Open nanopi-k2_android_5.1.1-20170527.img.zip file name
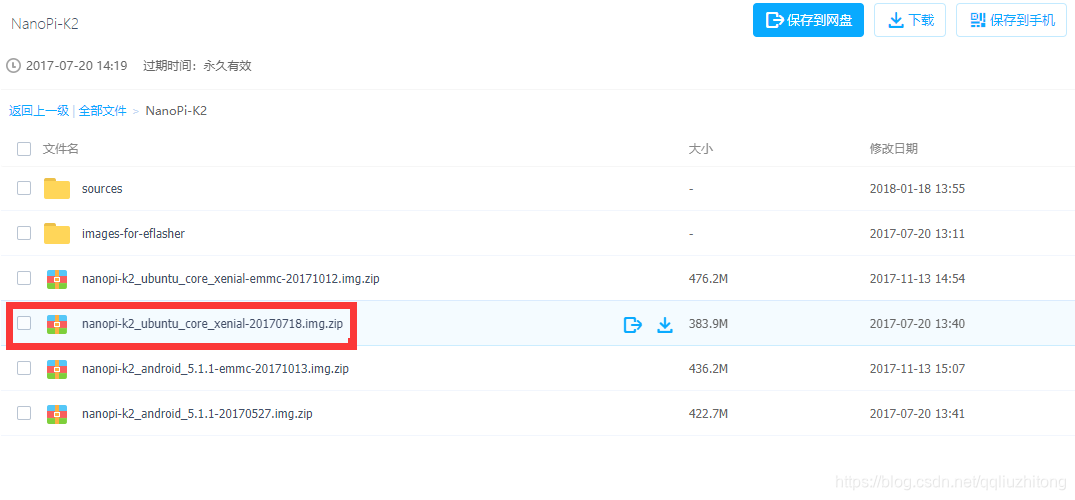The width and height of the screenshot is (1075, 500). 197,414
